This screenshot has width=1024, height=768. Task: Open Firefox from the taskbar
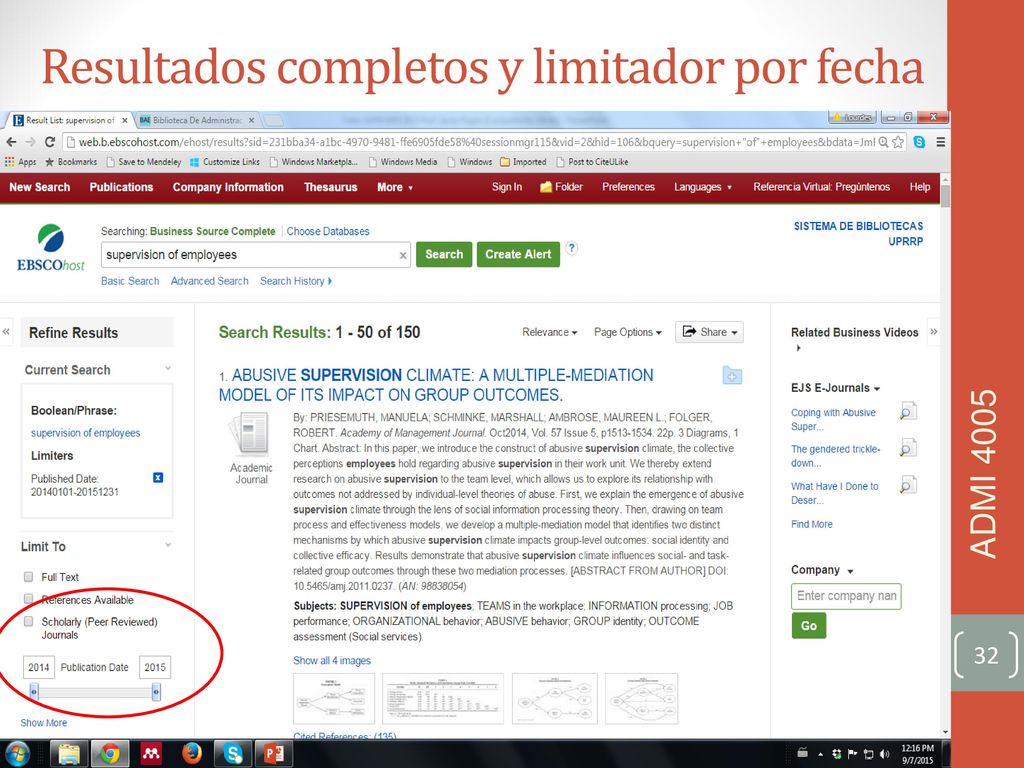192,754
